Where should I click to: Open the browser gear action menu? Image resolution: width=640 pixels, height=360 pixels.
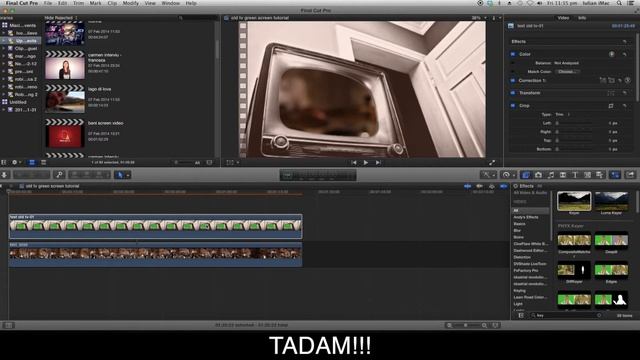(16, 162)
